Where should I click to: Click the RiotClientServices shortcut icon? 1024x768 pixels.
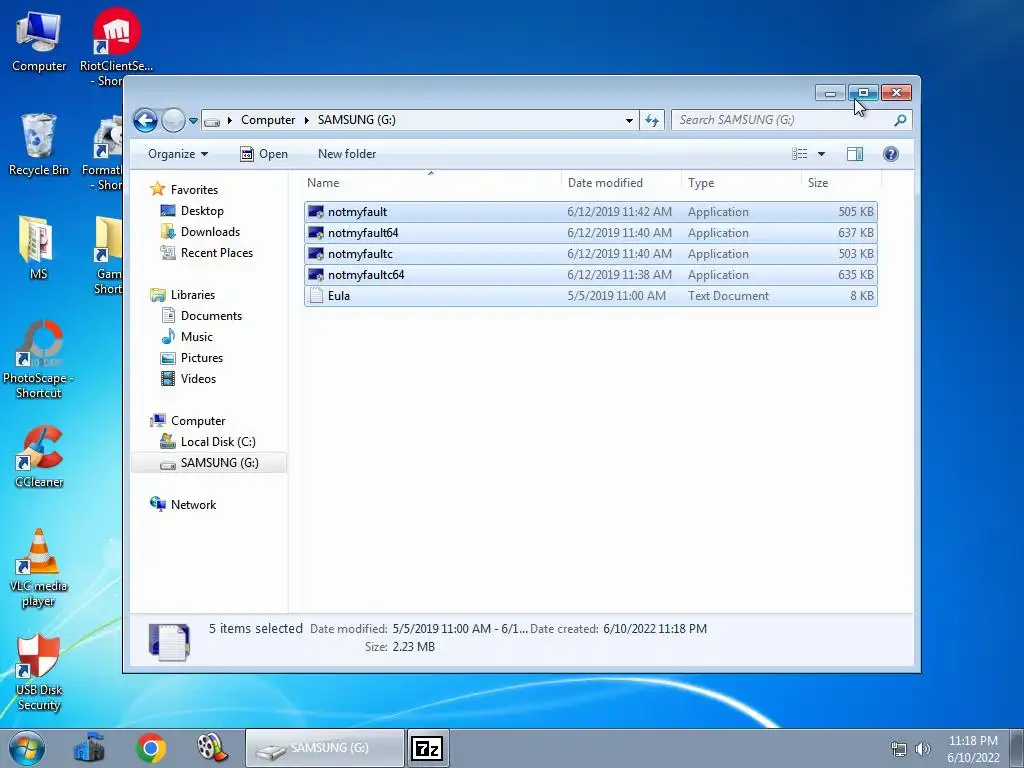(116, 47)
